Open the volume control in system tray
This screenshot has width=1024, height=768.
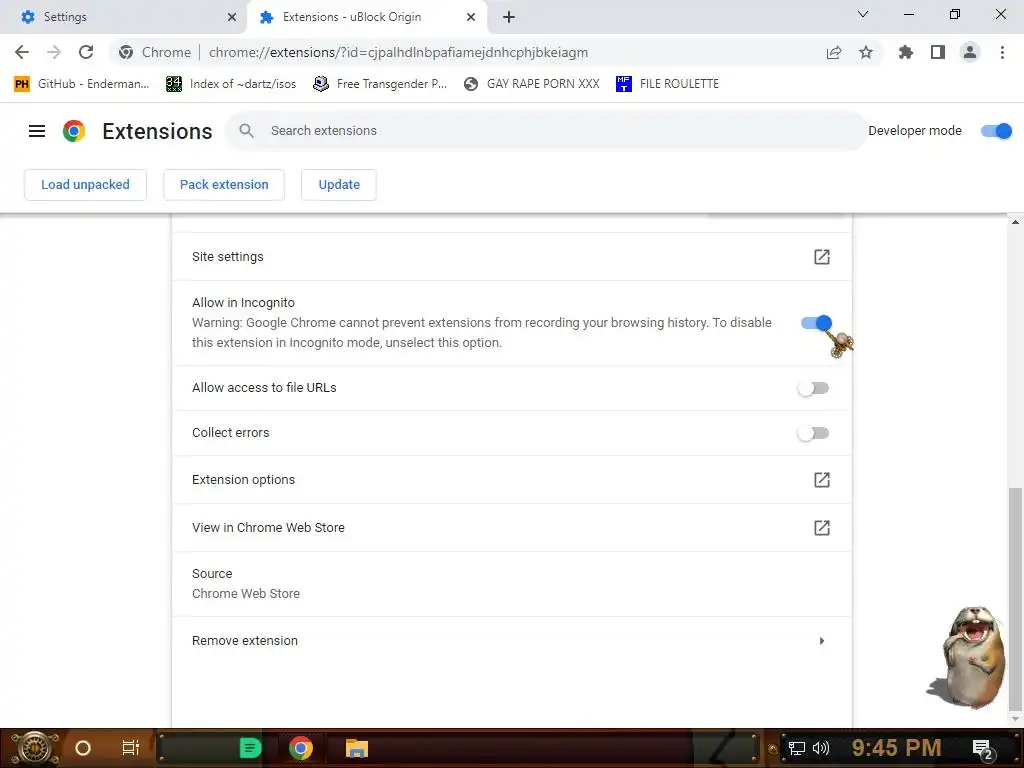click(x=821, y=748)
